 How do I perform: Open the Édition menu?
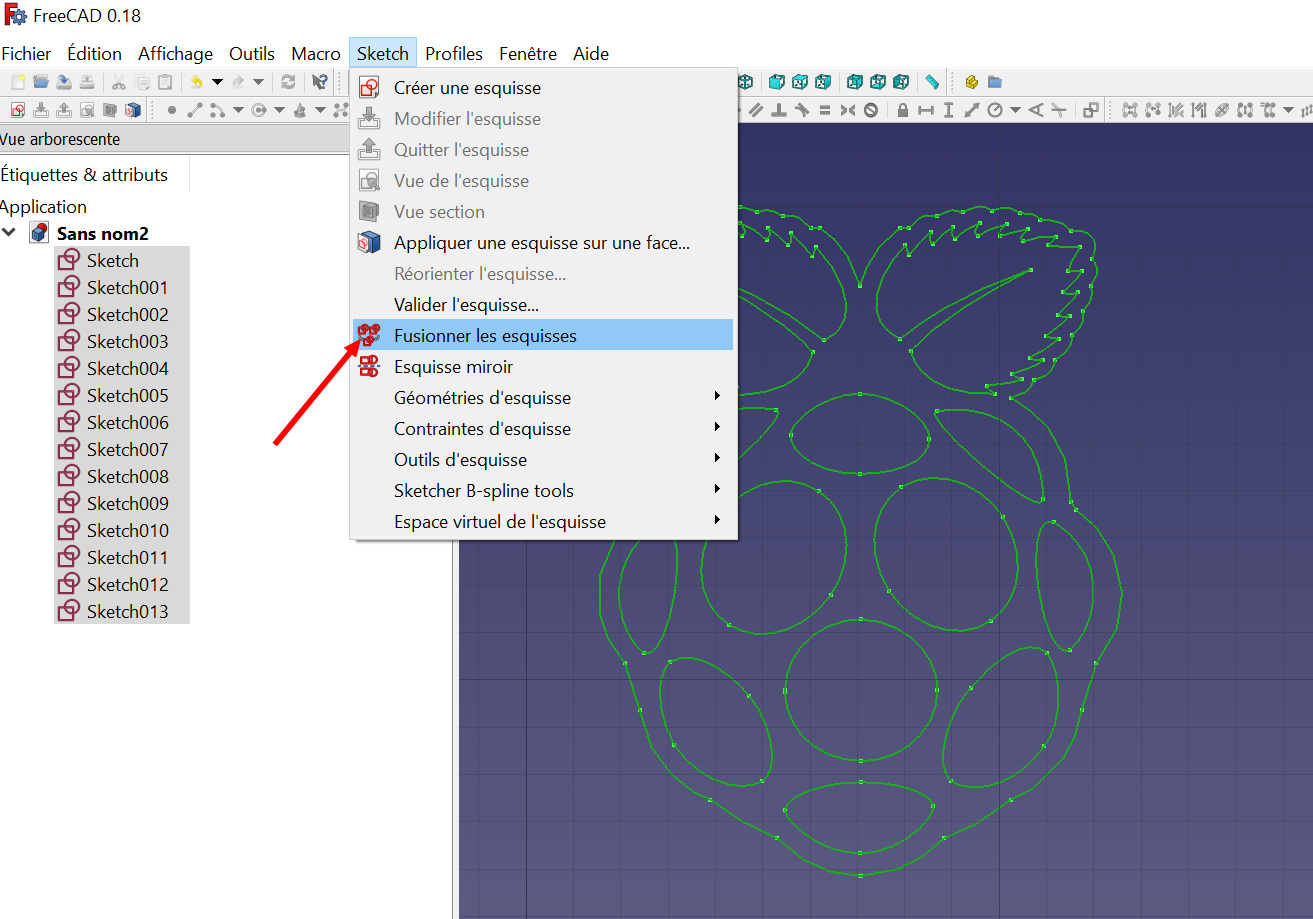94,54
